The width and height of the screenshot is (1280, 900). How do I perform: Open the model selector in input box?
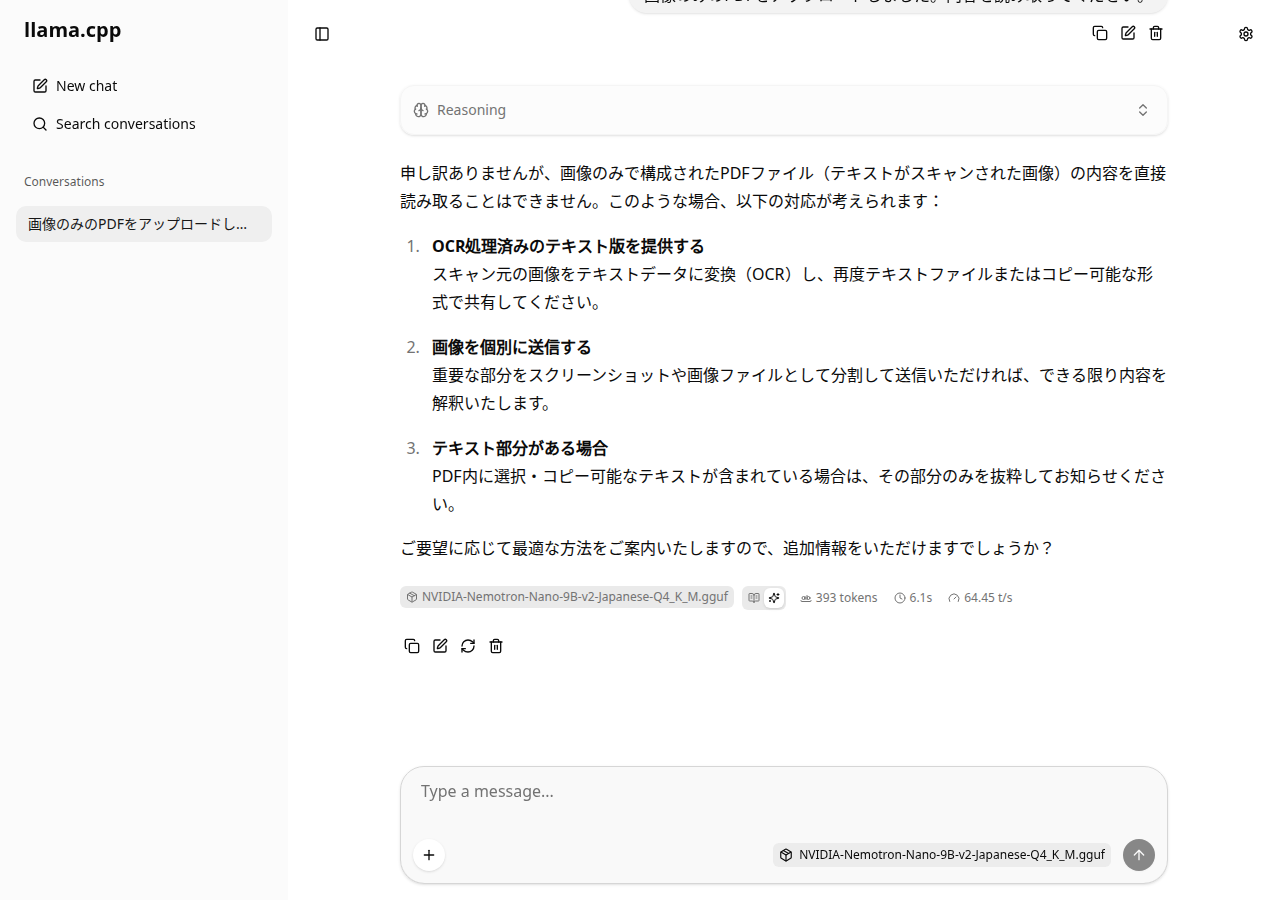click(x=942, y=855)
